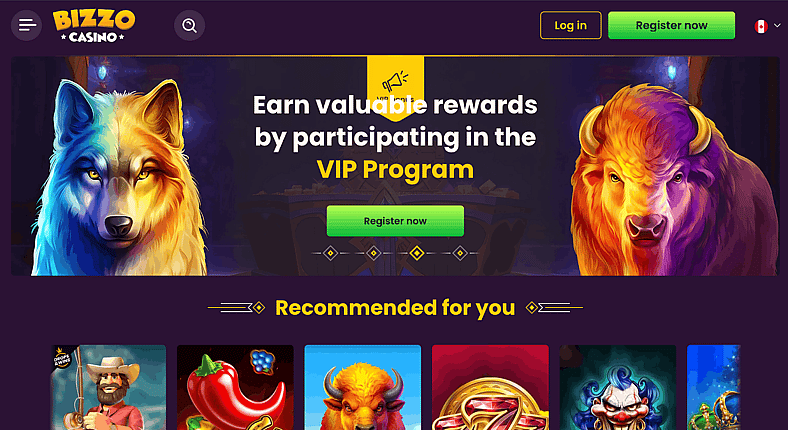Click the Bizzo Casino logo
This screenshot has height=430, width=788.
point(94,26)
